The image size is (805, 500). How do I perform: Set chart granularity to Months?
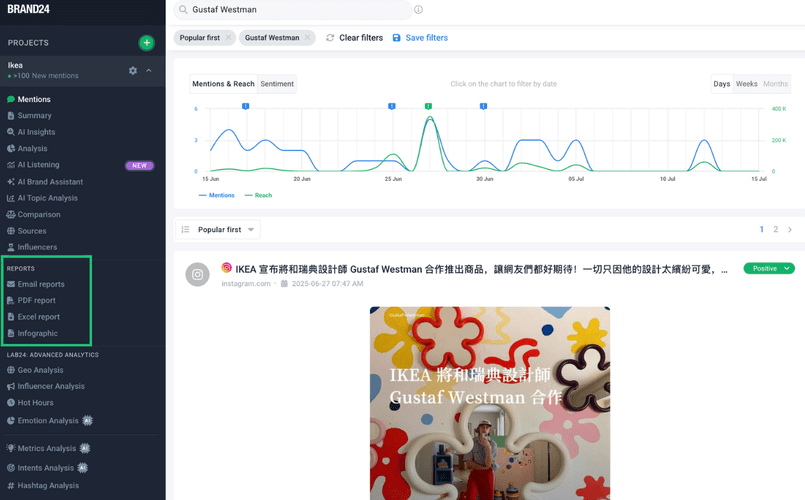point(775,84)
